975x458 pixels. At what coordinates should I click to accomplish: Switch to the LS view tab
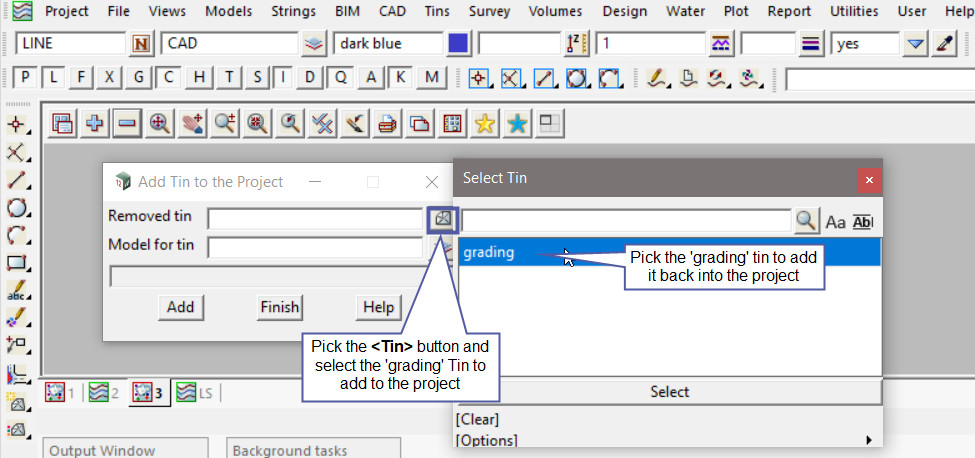(195, 393)
